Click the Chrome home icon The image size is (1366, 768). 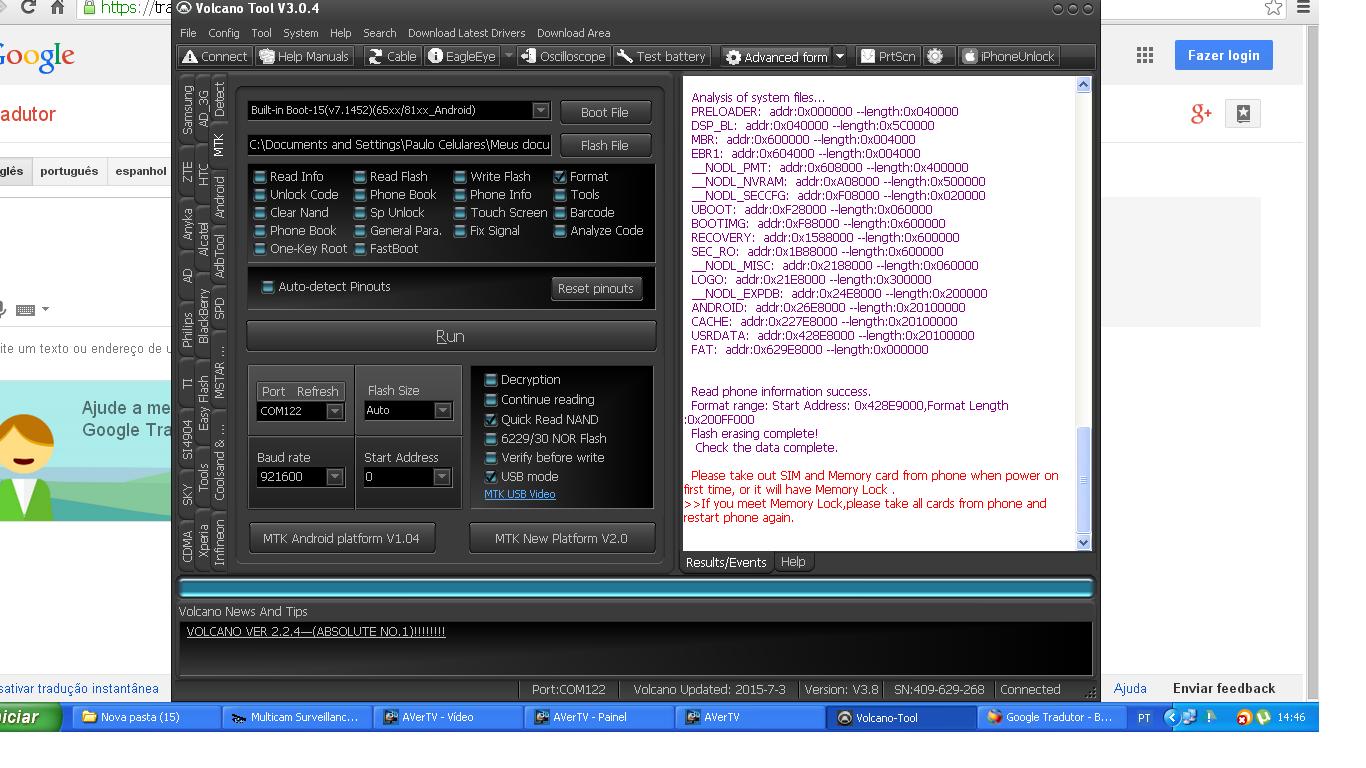pyautogui.click(x=57, y=8)
